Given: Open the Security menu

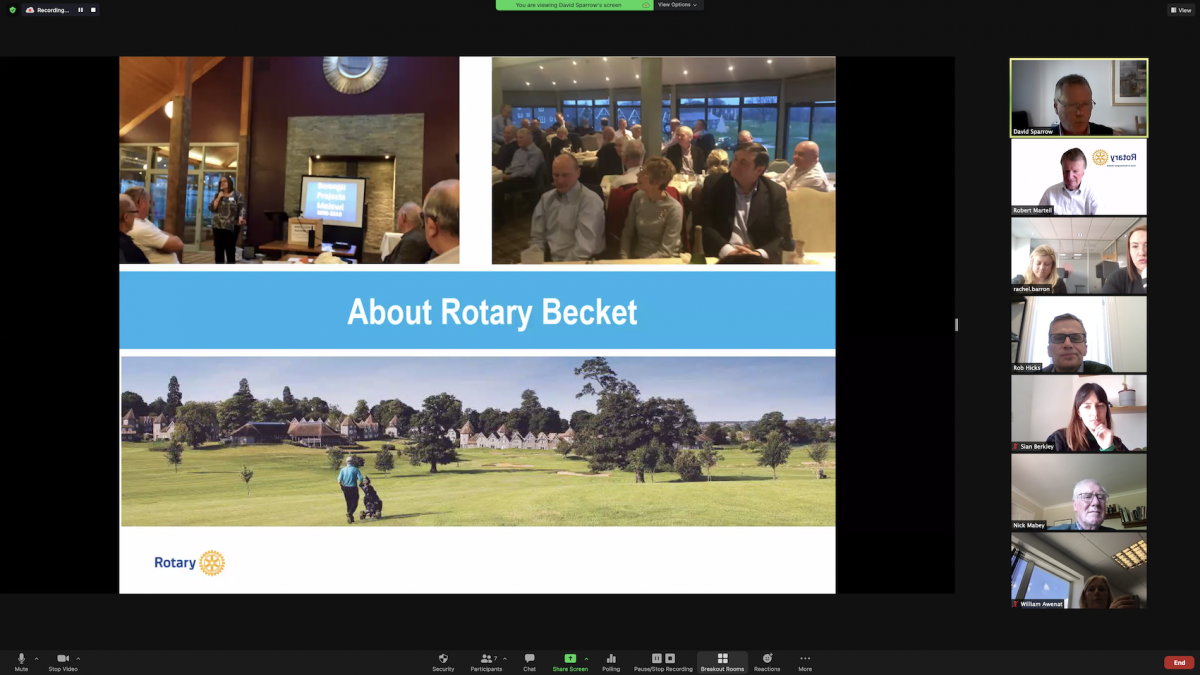Looking at the screenshot, I should point(443,662).
